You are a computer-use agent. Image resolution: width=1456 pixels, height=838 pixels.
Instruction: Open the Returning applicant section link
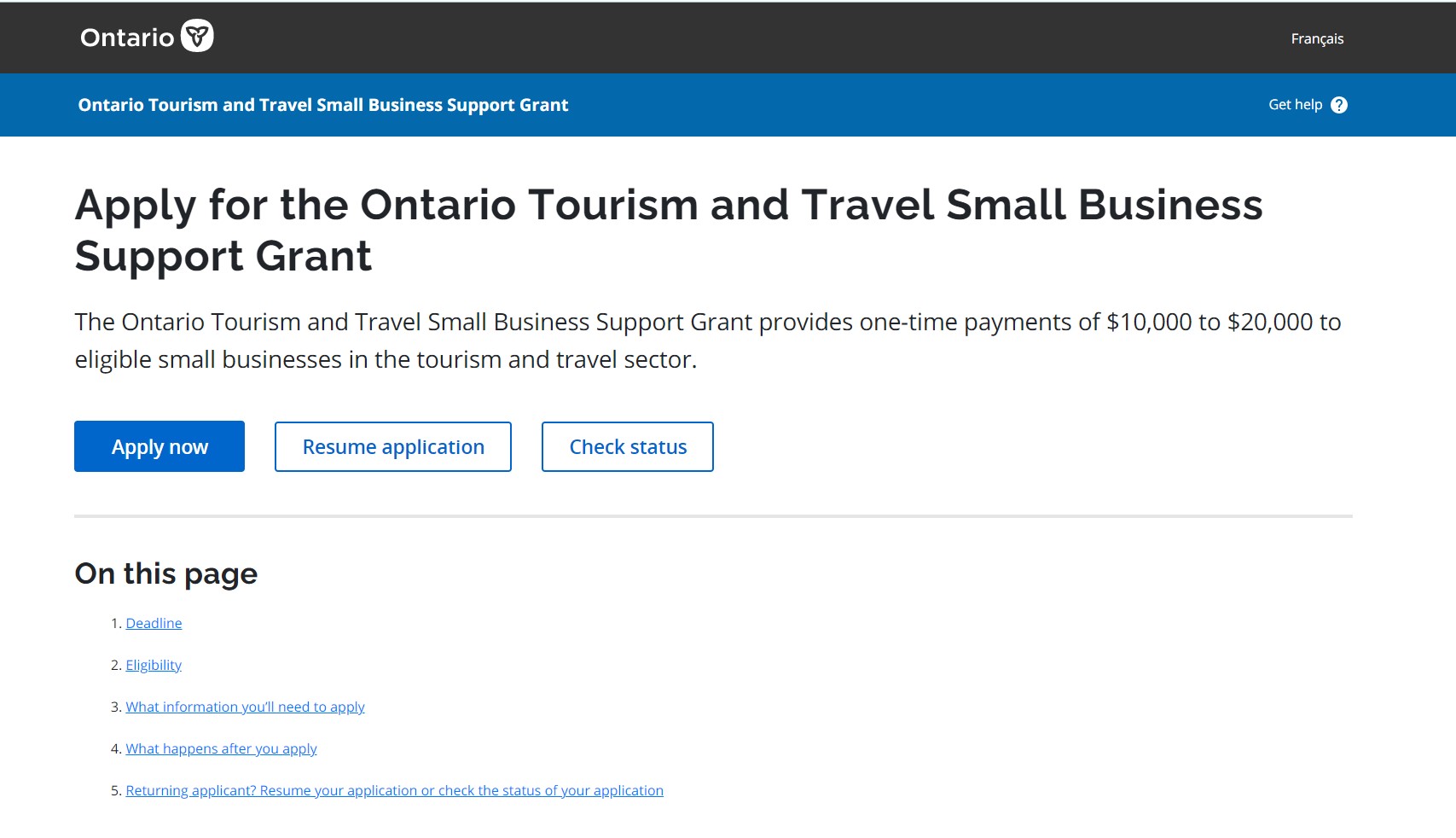pos(394,790)
